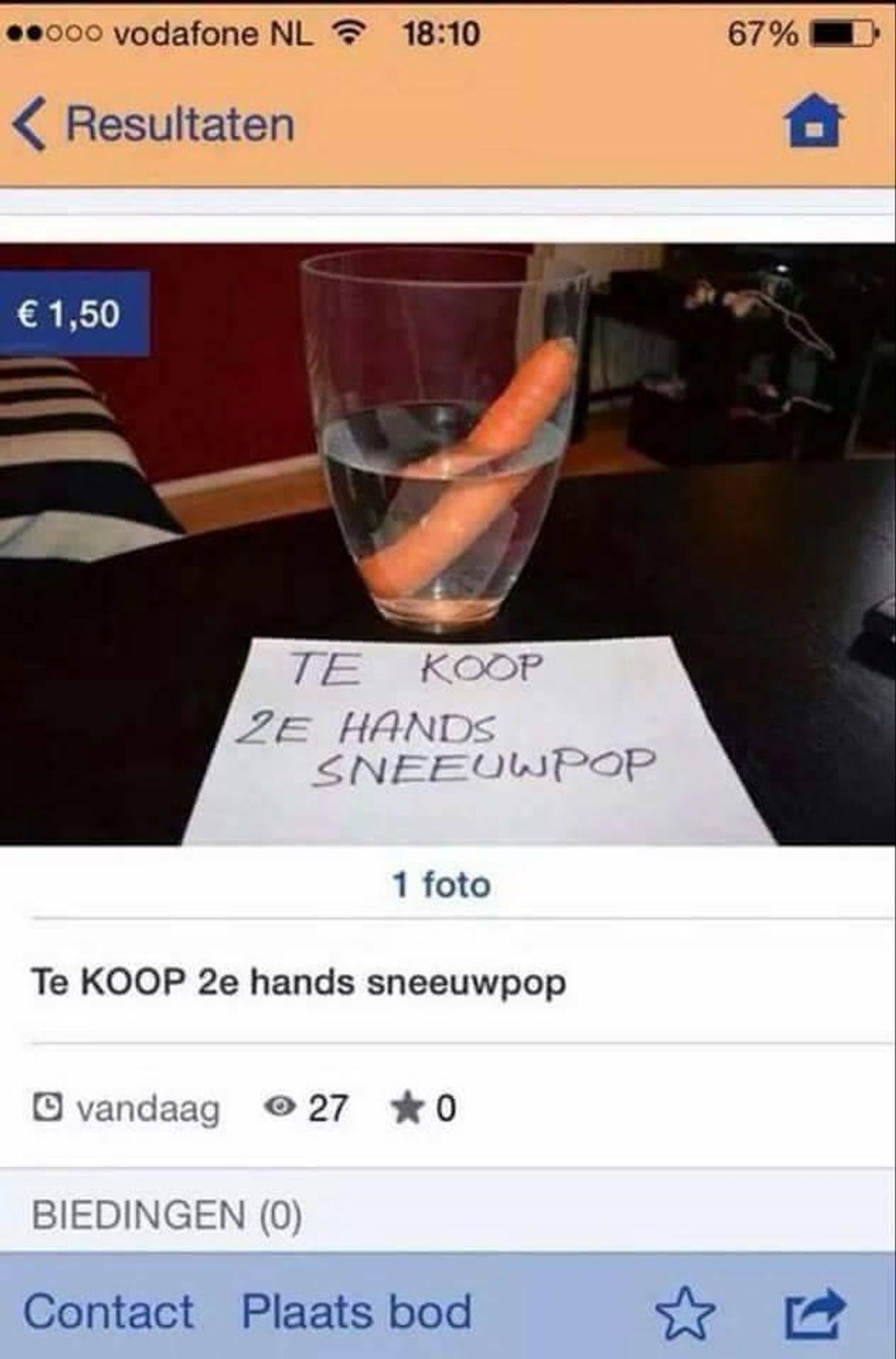The width and height of the screenshot is (896, 1359).
Task: Tap the clock icon beside vandaag
Action: (x=49, y=1107)
